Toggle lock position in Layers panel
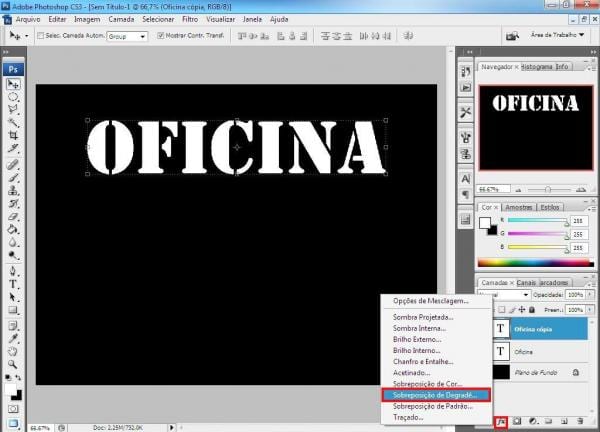This screenshot has width=600, height=432. [522, 310]
